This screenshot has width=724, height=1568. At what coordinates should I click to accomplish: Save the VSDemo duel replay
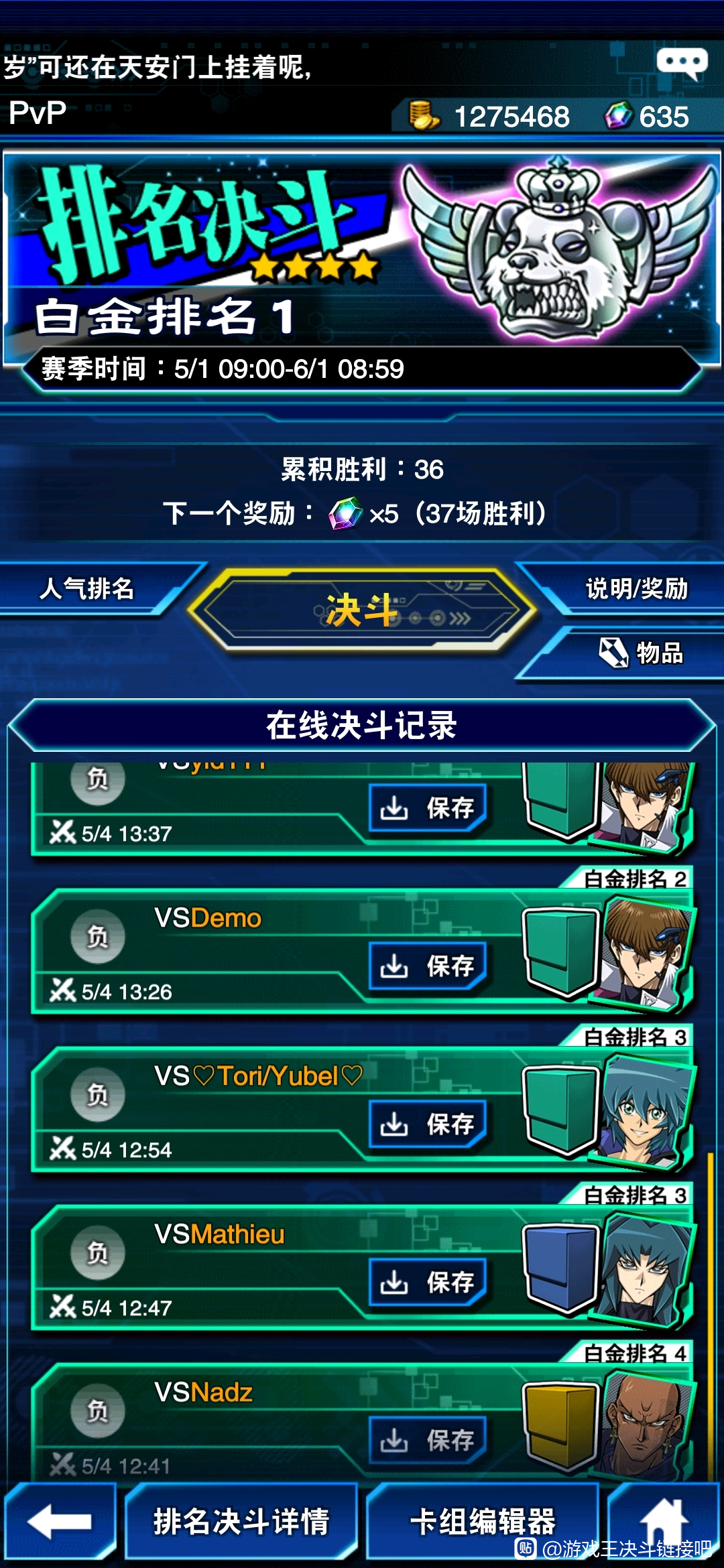point(428,966)
